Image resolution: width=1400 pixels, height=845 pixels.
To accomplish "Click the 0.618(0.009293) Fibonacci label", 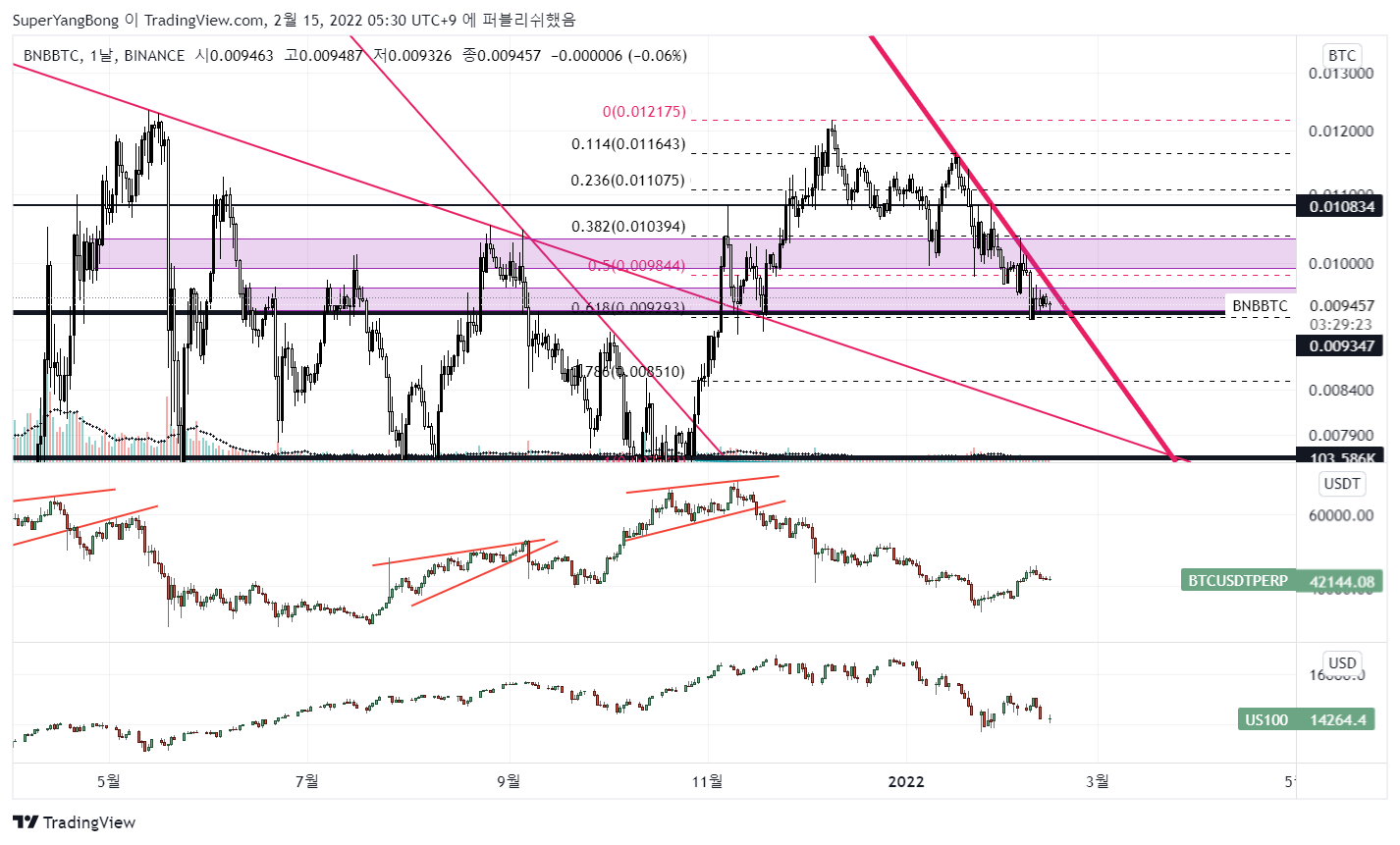I will 628,307.
